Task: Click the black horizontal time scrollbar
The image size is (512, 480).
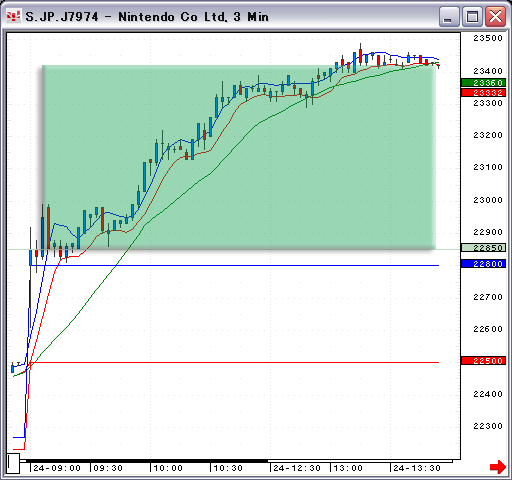Action: coord(143,461)
